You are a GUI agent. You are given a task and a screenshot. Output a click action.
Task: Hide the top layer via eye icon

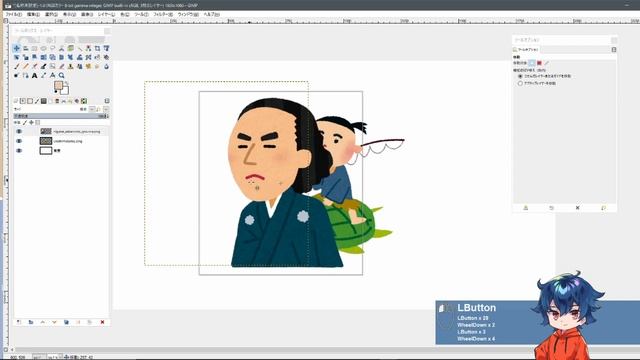[x=19, y=131]
